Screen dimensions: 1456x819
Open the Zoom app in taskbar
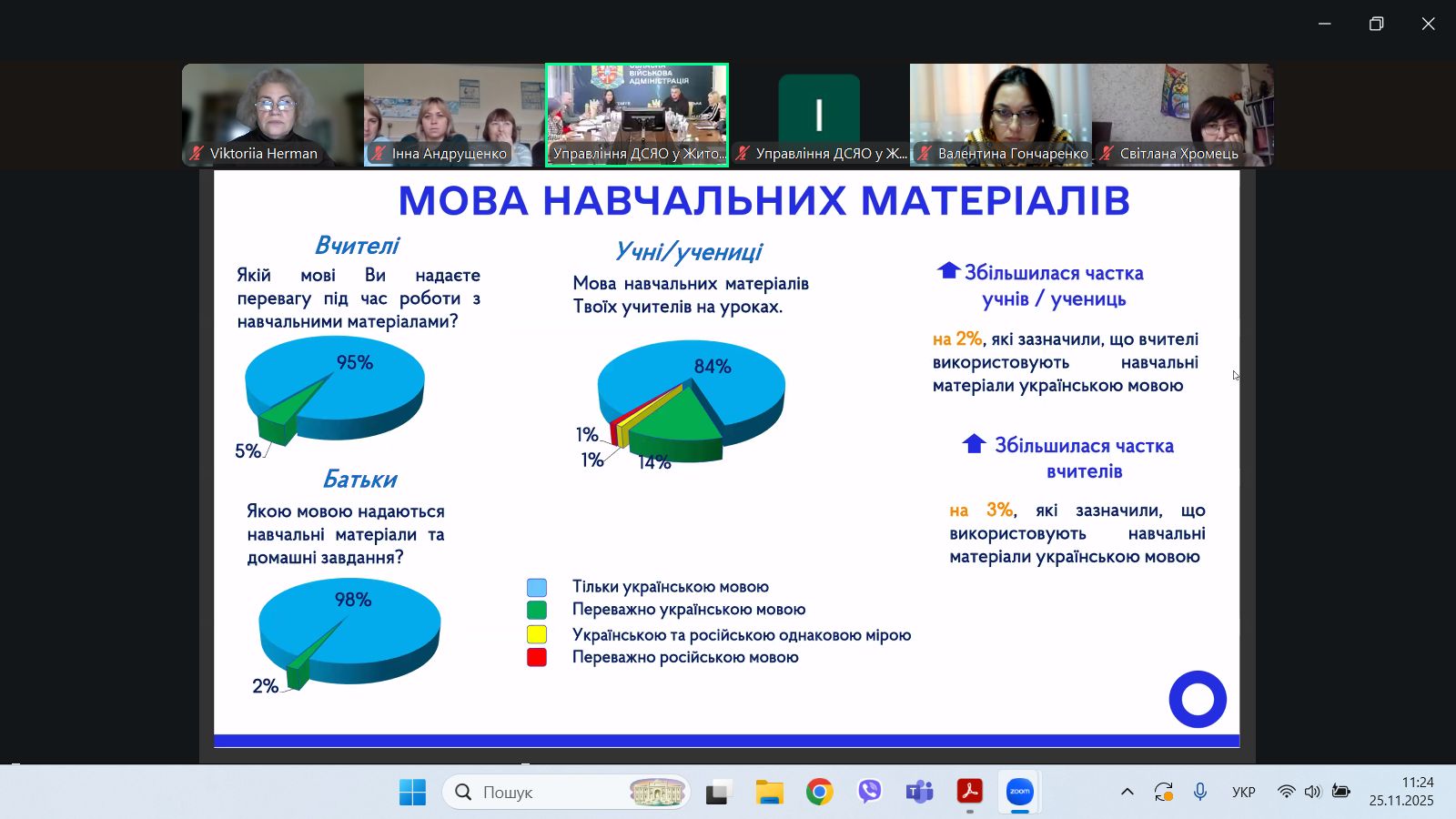(x=1019, y=792)
